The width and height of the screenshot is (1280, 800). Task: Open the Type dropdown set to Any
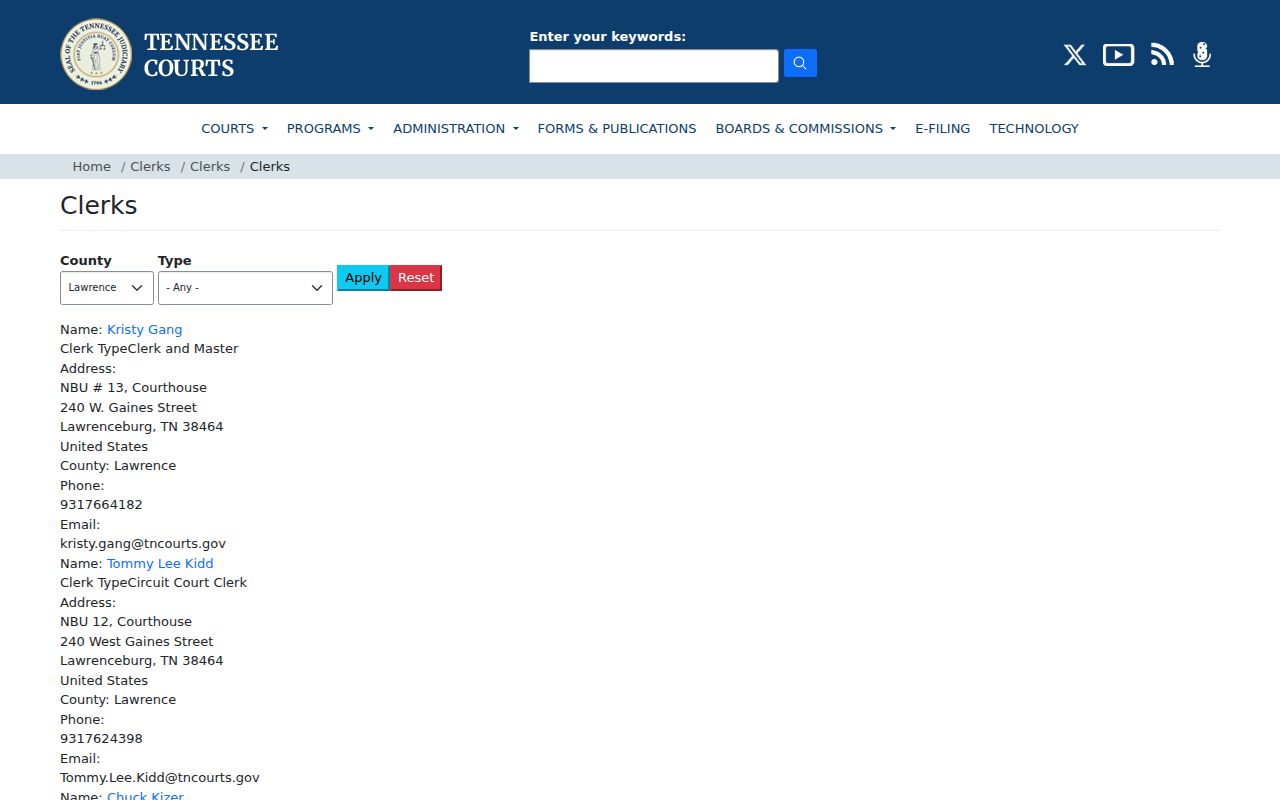point(245,288)
